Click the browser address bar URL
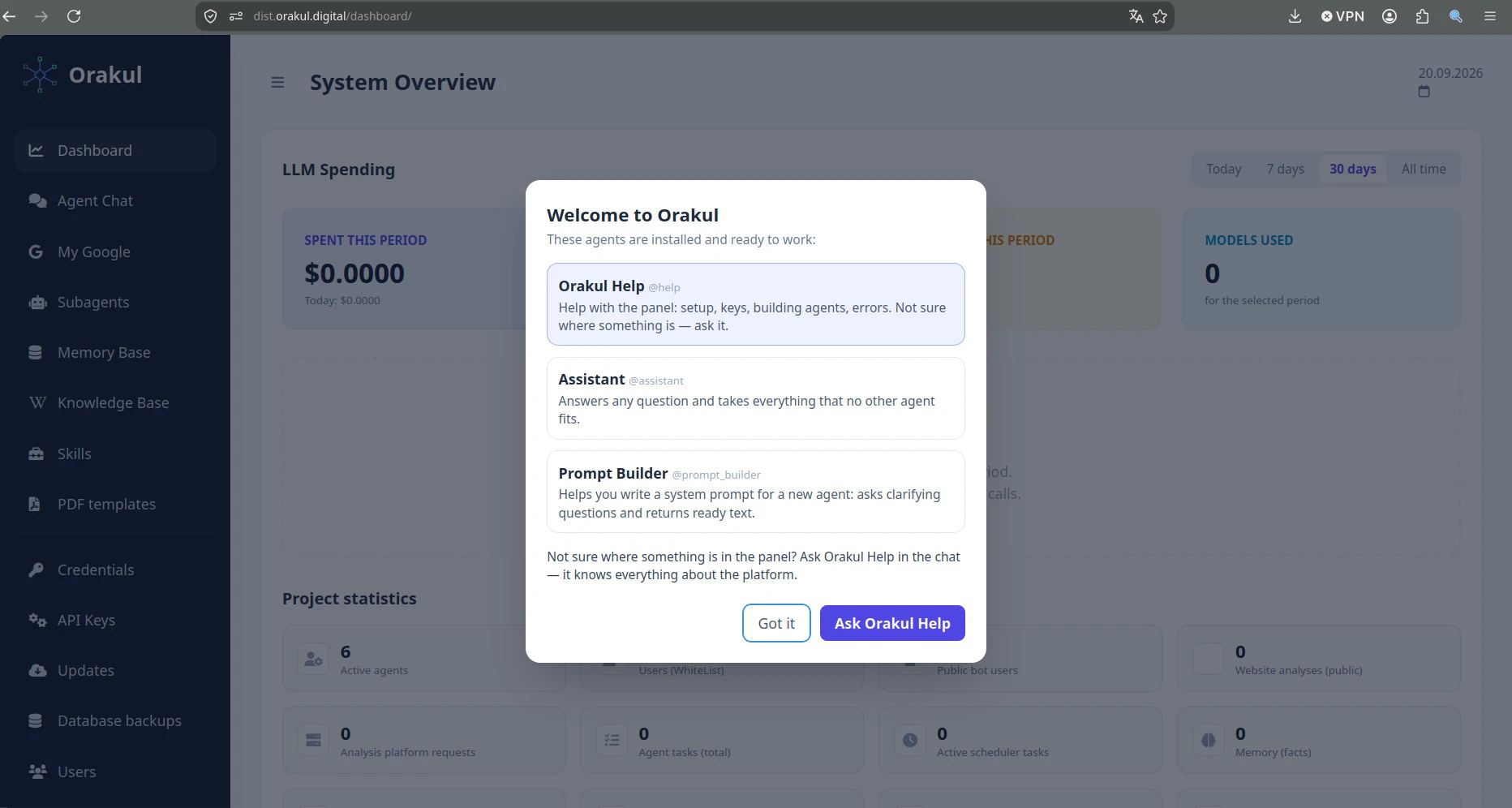This screenshot has height=808, width=1512. (x=333, y=16)
